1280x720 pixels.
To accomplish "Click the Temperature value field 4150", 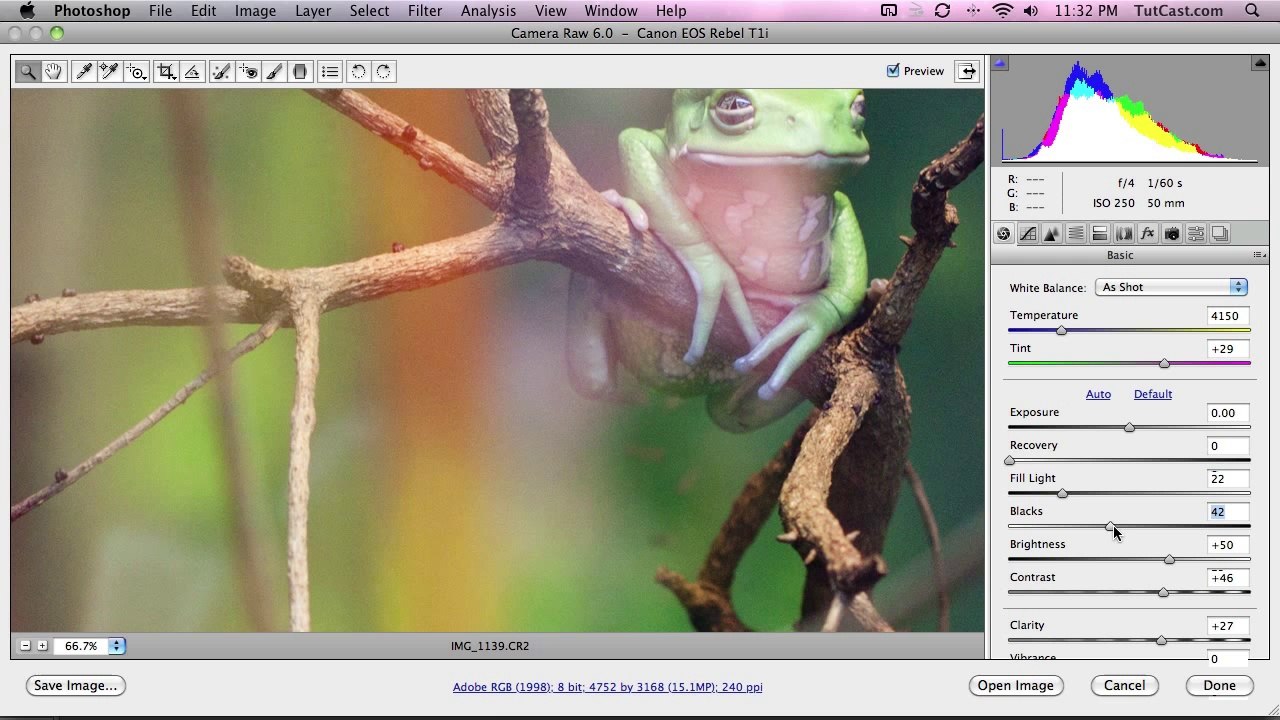I will click(x=1228, y=316).
